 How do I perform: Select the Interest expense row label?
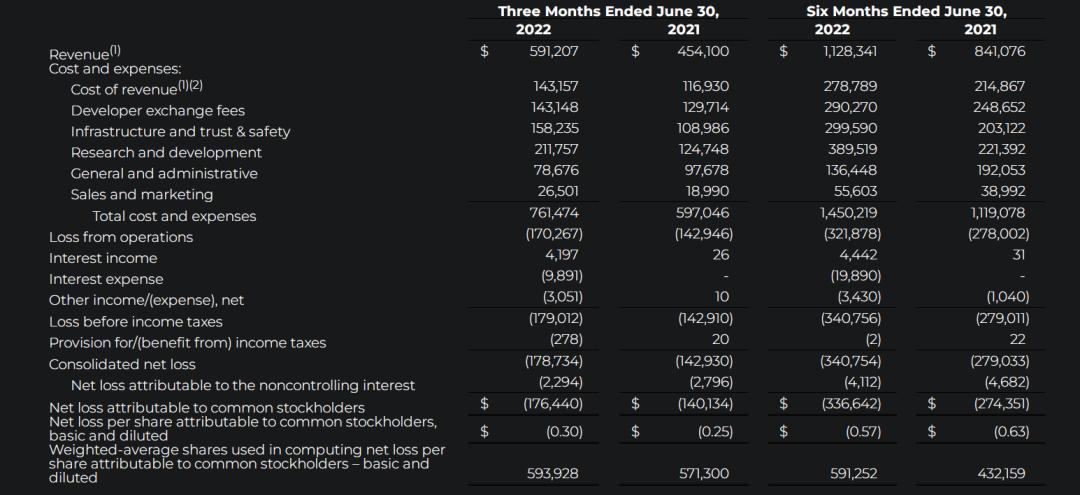pos(106,279)
